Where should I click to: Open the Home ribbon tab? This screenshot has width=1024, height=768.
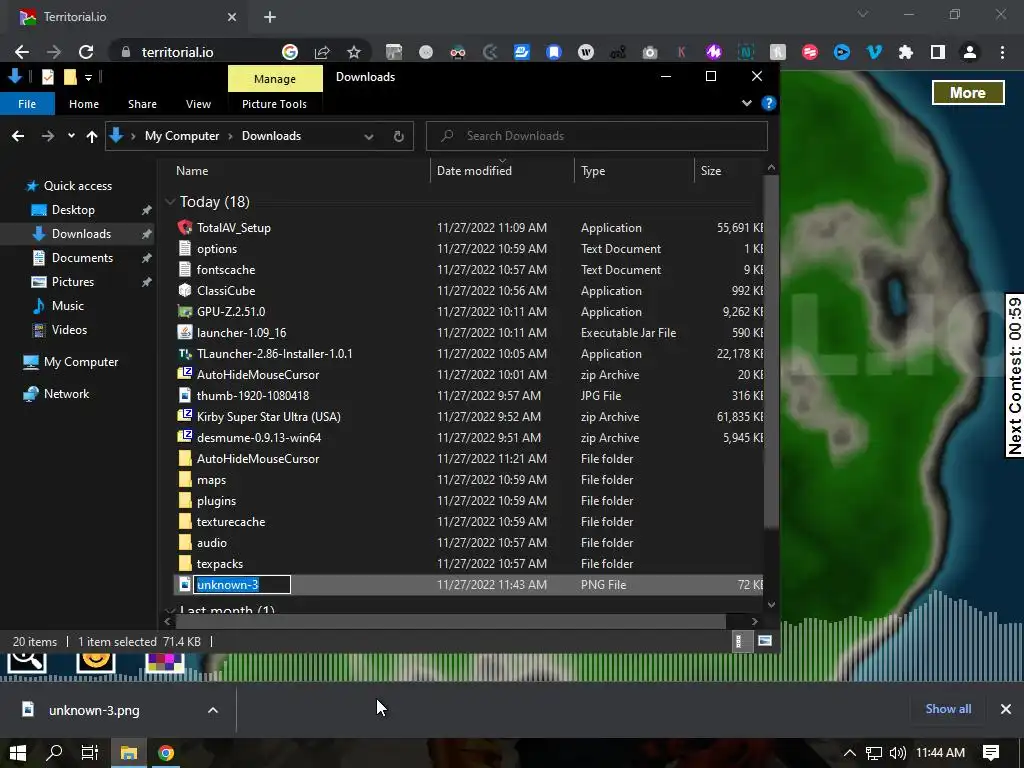tap(84, 104)
